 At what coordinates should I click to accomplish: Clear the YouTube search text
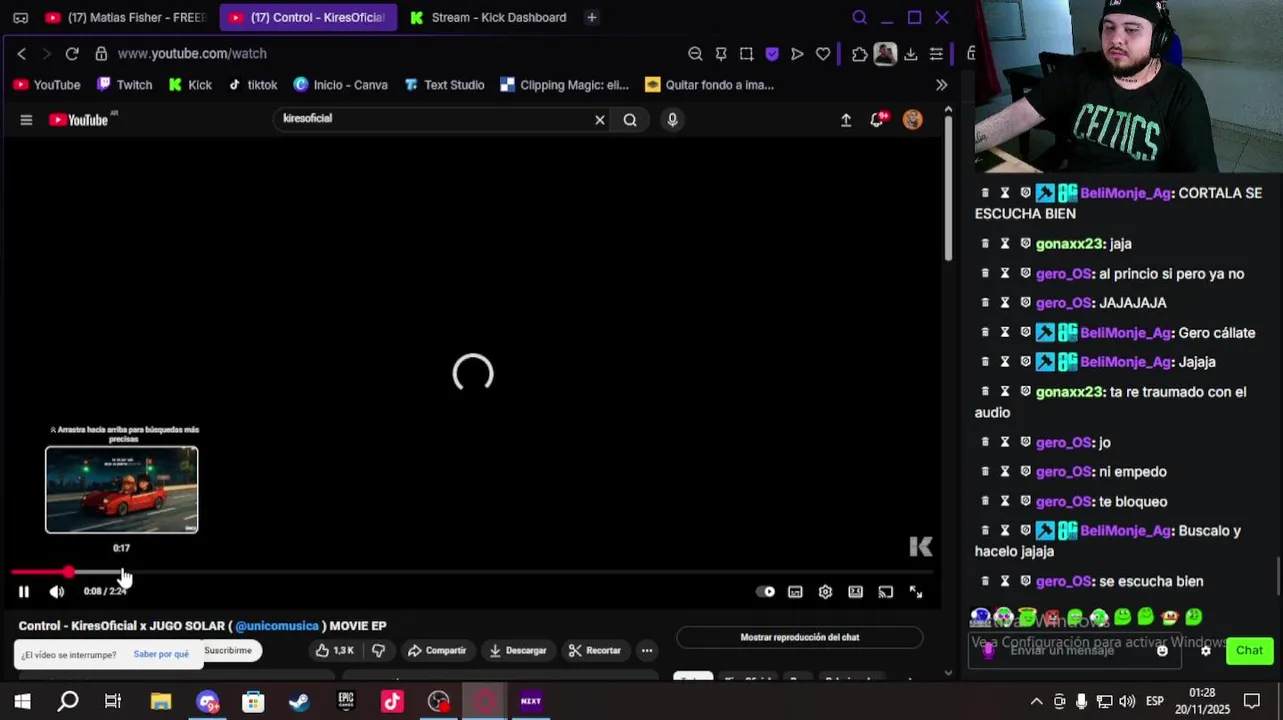point(600,120)
